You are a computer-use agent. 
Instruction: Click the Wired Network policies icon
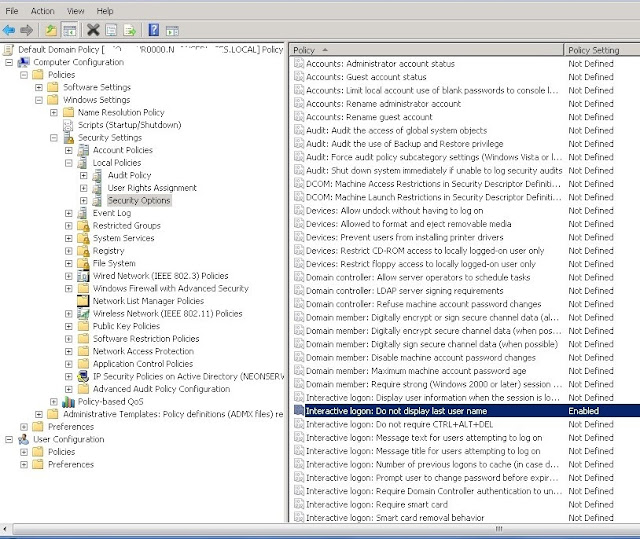click(83, 276)
